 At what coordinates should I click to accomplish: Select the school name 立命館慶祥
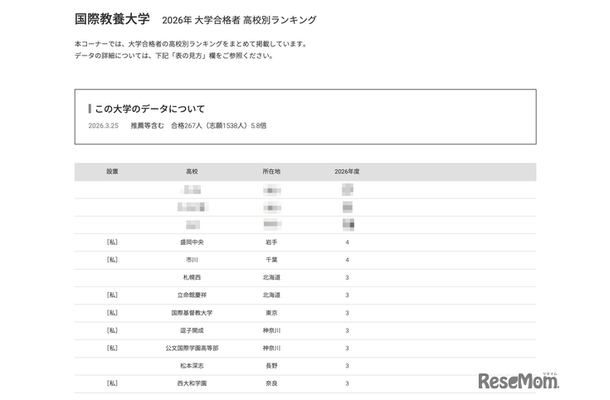[x=192, y=295]
